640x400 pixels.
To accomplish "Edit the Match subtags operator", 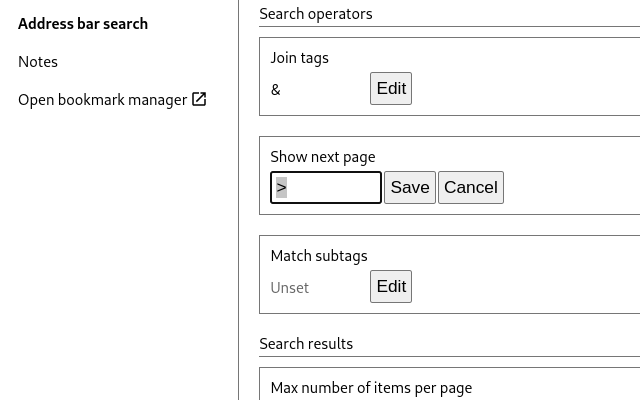I will click(391, 287).
